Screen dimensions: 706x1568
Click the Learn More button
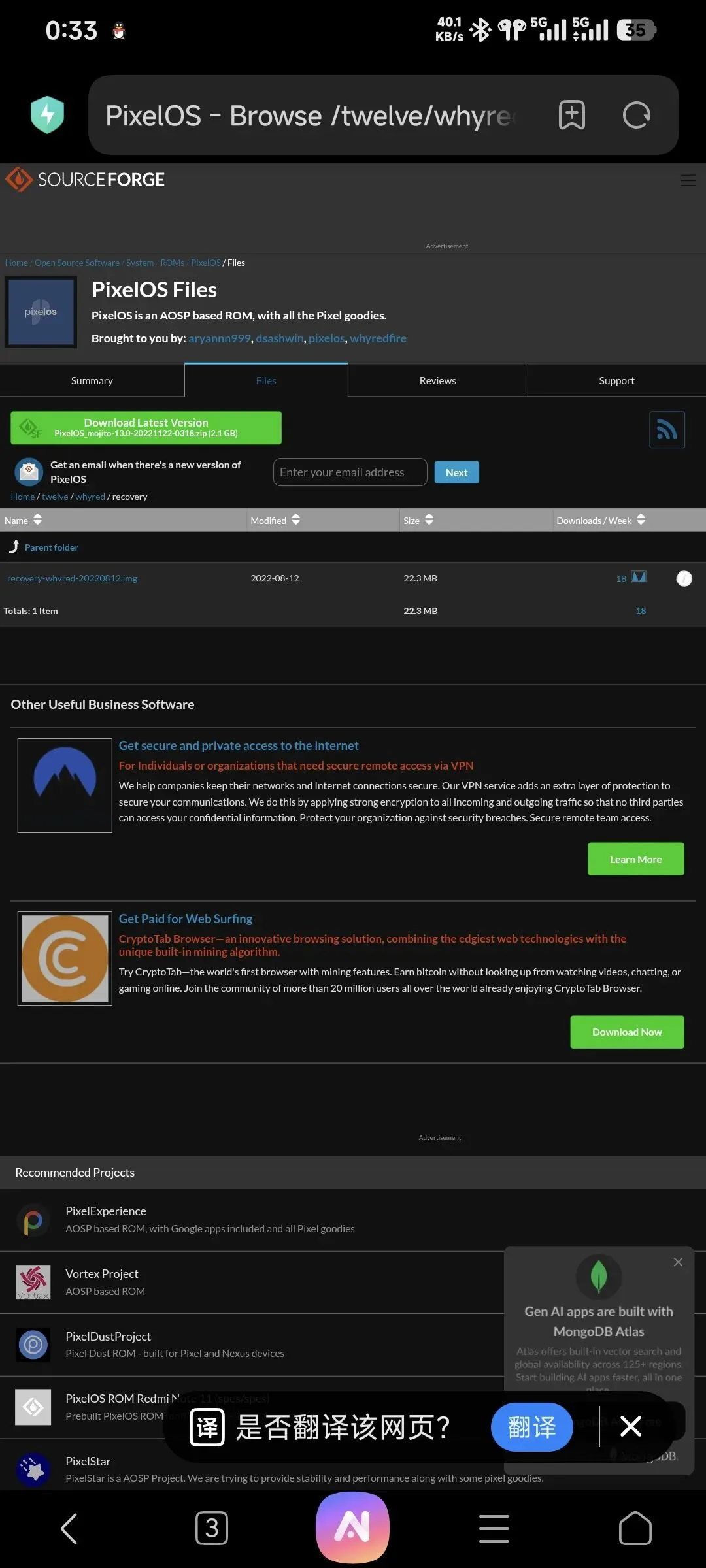[x=636, y=859]
